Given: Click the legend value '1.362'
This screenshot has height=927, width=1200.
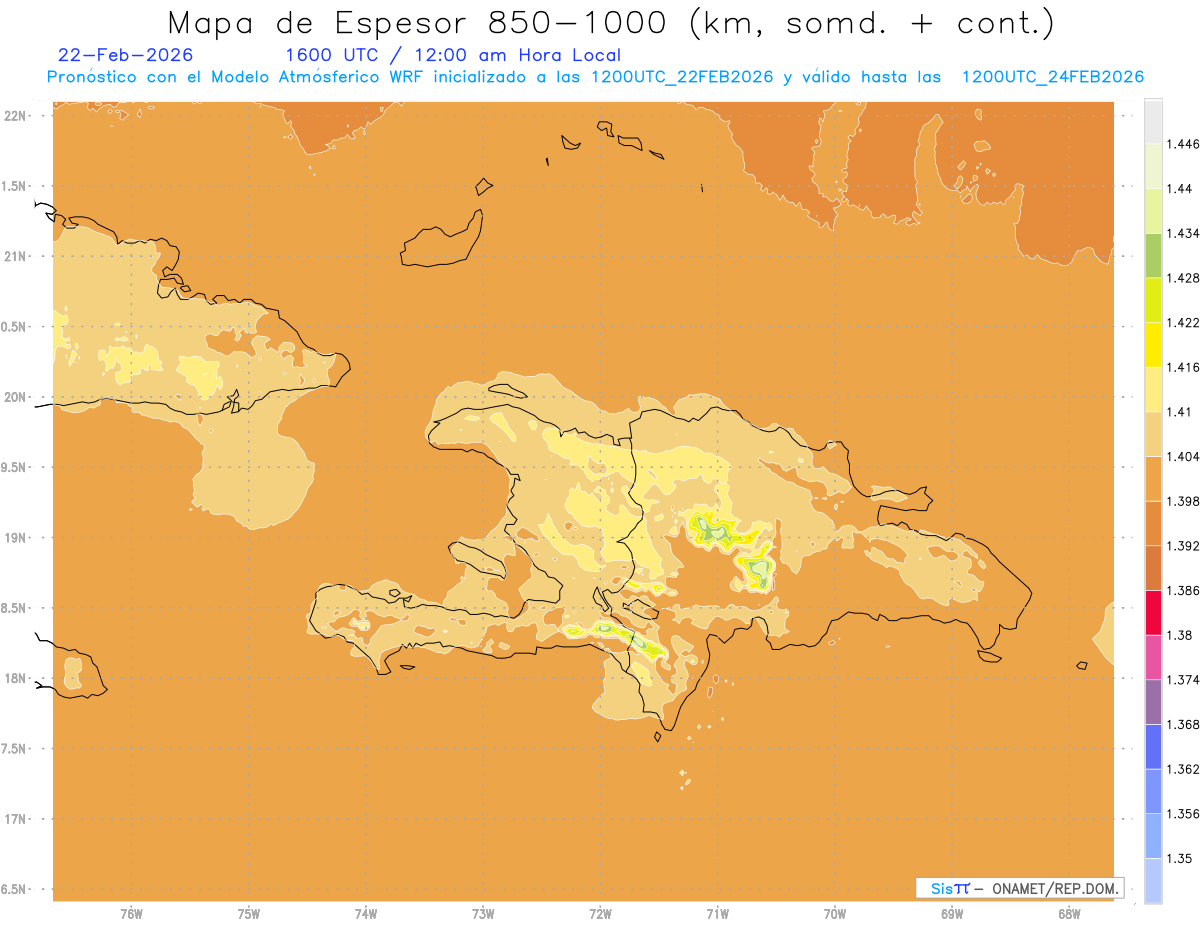Looking at the screenshot, I should [1185, 769].
